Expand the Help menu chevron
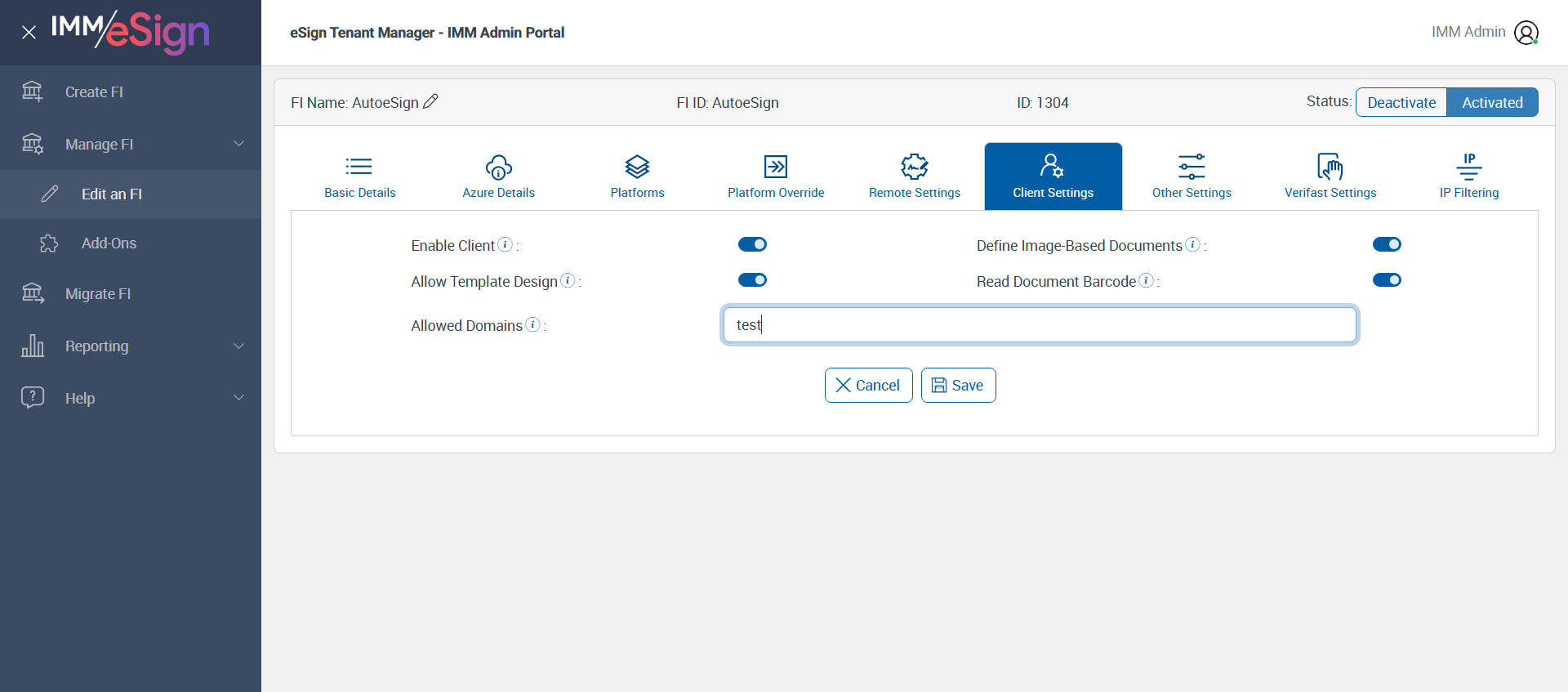 (x=239, y=398)
